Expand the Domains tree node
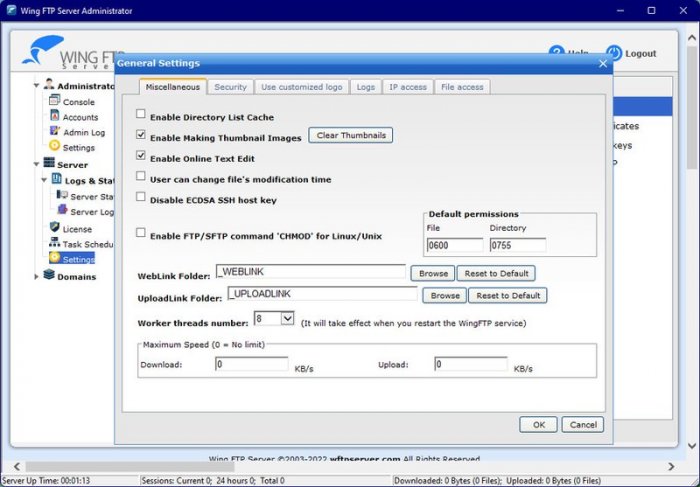Image resolution: width=700 pixels, height=487 pixels. pyautogui.click(x=37, y=276)
